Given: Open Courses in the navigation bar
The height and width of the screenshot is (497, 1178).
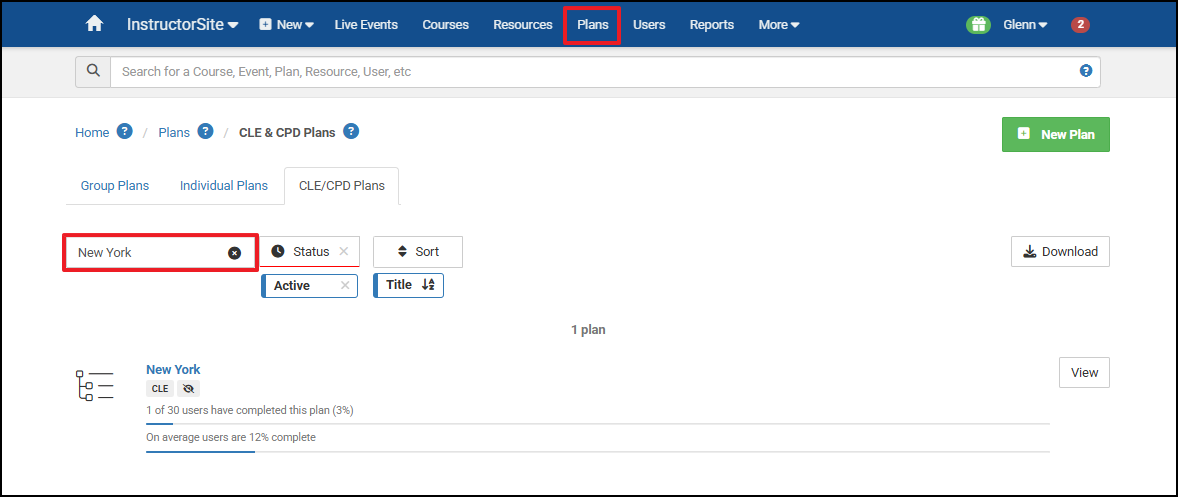Looking at the screenshot, I should pos(446,25).
